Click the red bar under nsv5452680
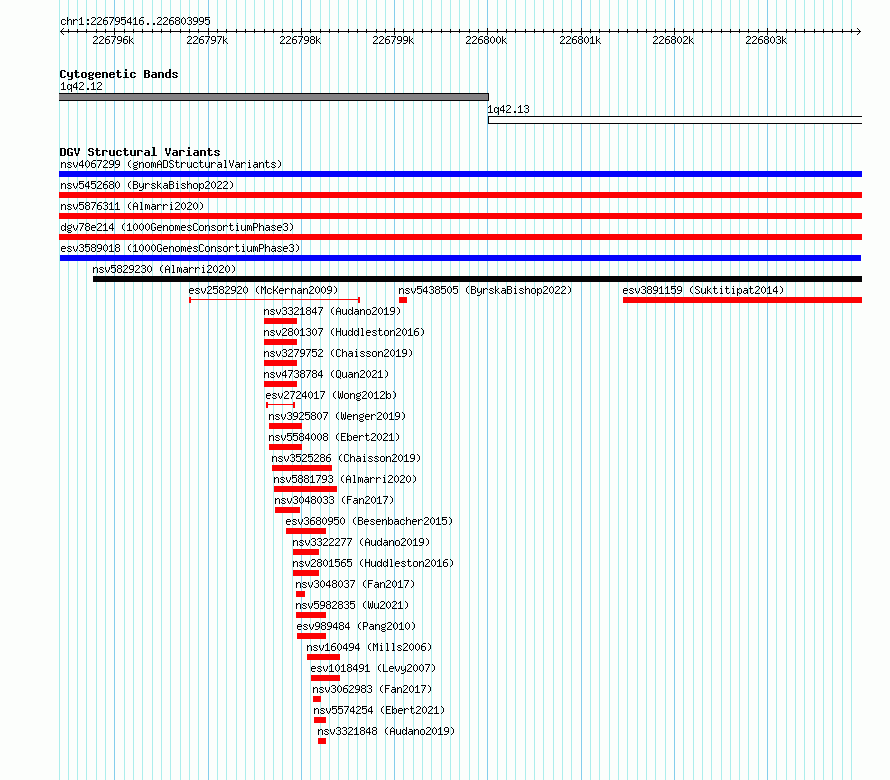The image size is (890, 780). coord(461,195)
